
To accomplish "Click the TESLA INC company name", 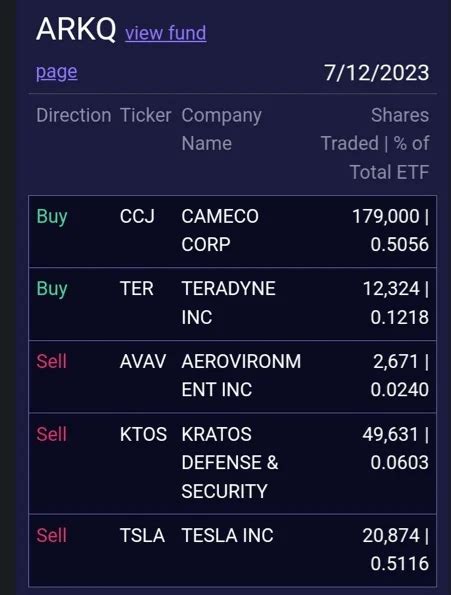I will [x=227, y=536].
